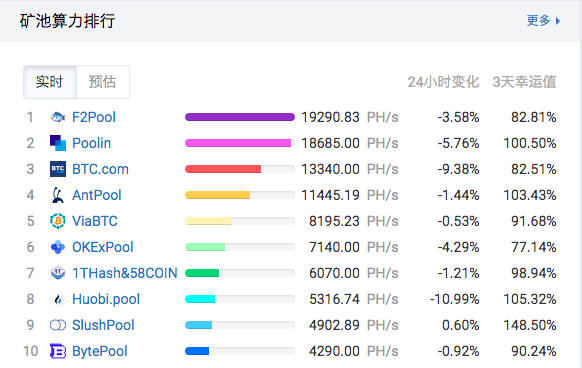Image resolution: width=582 pixels, height=368 pixels.
Task: Click the SlushPool rings logo icon
Action: 58,325
